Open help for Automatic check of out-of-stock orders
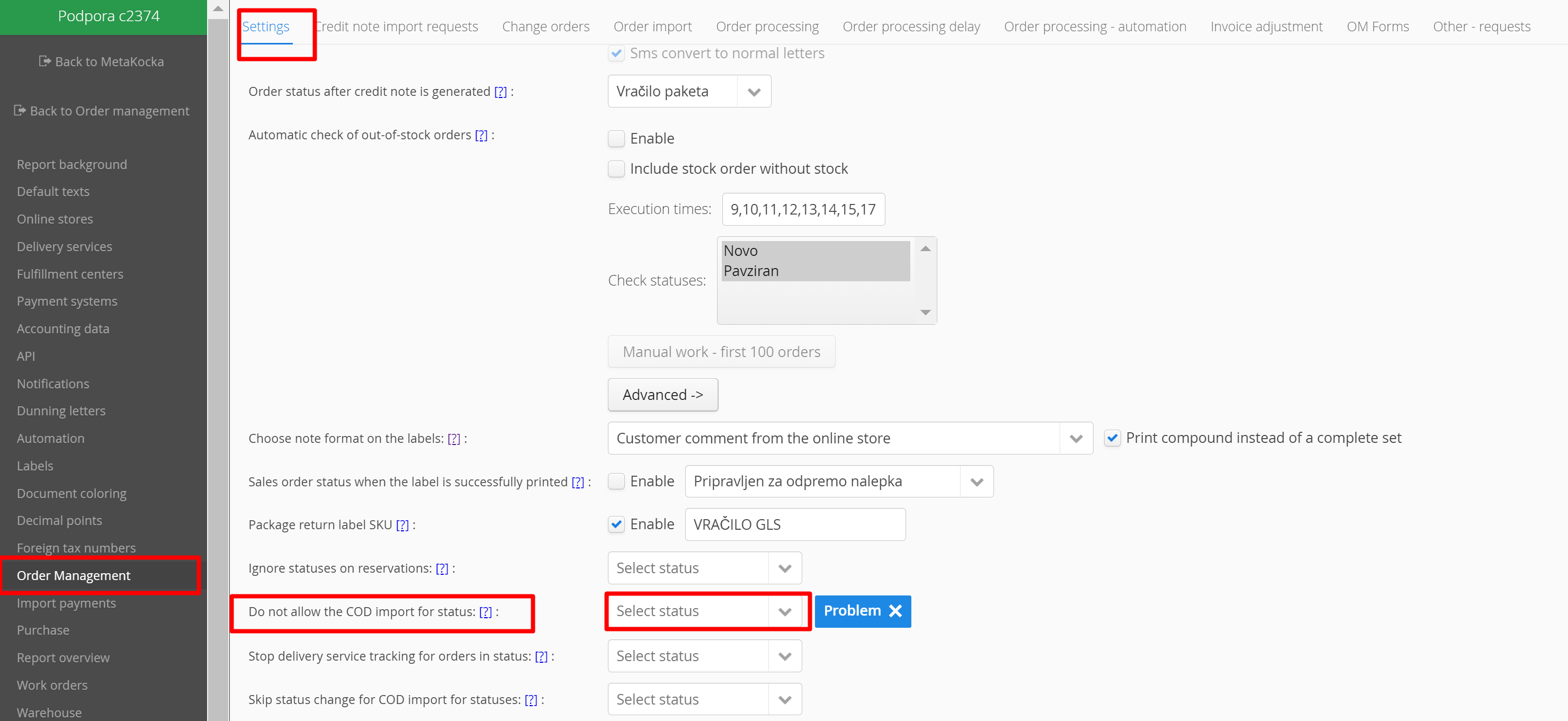This screenshot has width=1568, height=721. pos(481,135)
